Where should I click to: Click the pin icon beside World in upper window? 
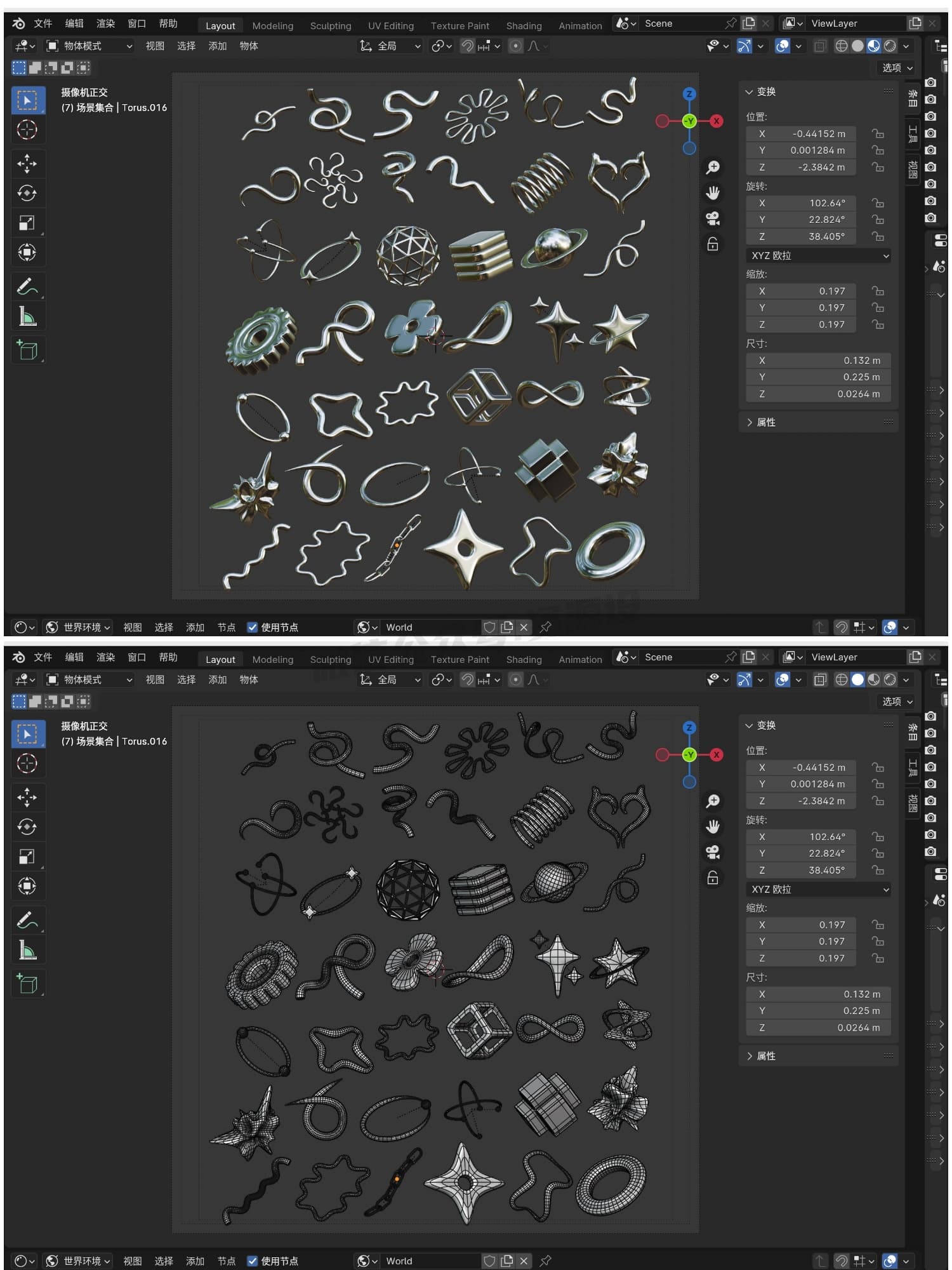click(x=545, y=627)
